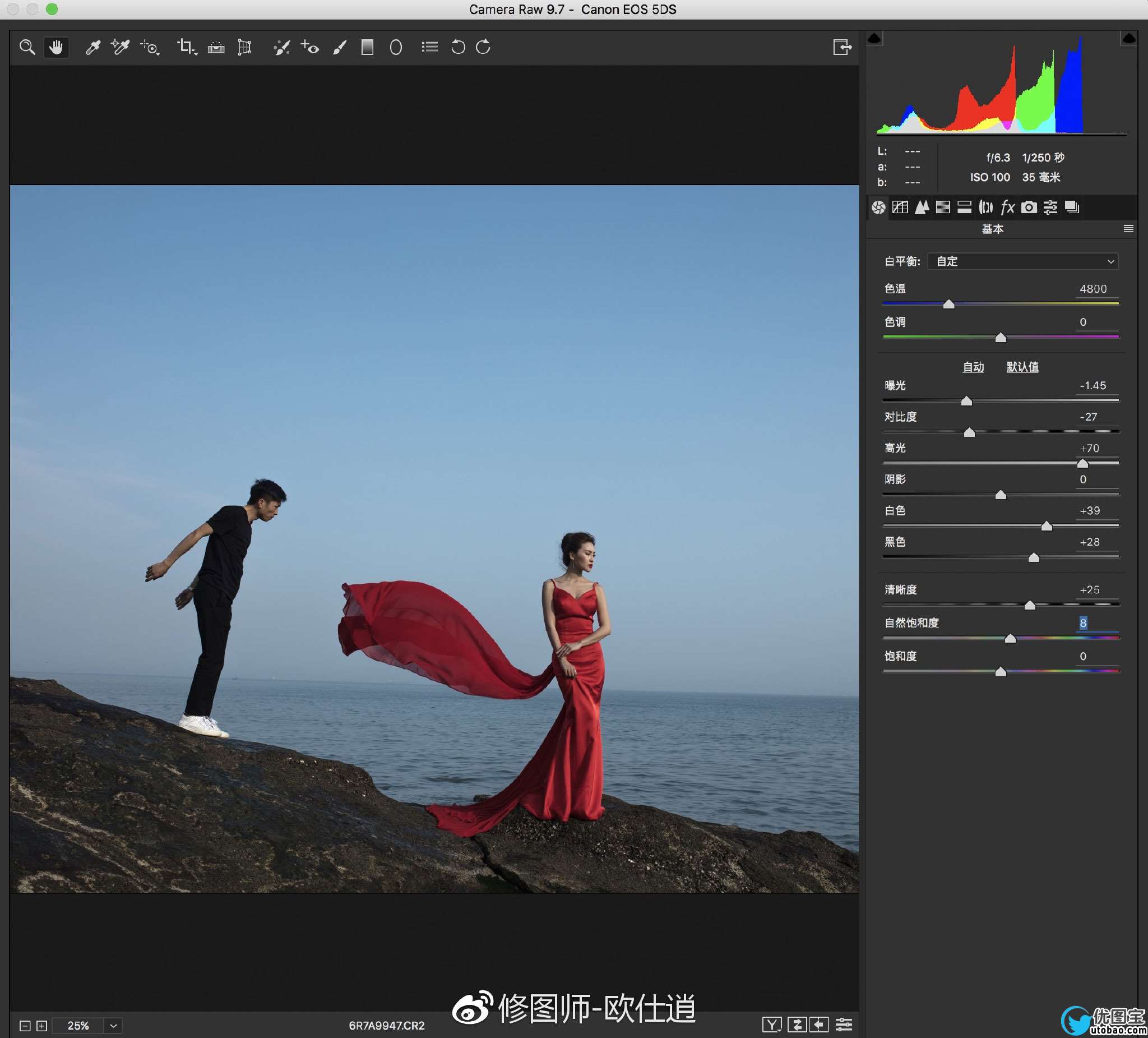1148x1038 pixels.
Task: Click the Default values link
Action: point(1023,367)
